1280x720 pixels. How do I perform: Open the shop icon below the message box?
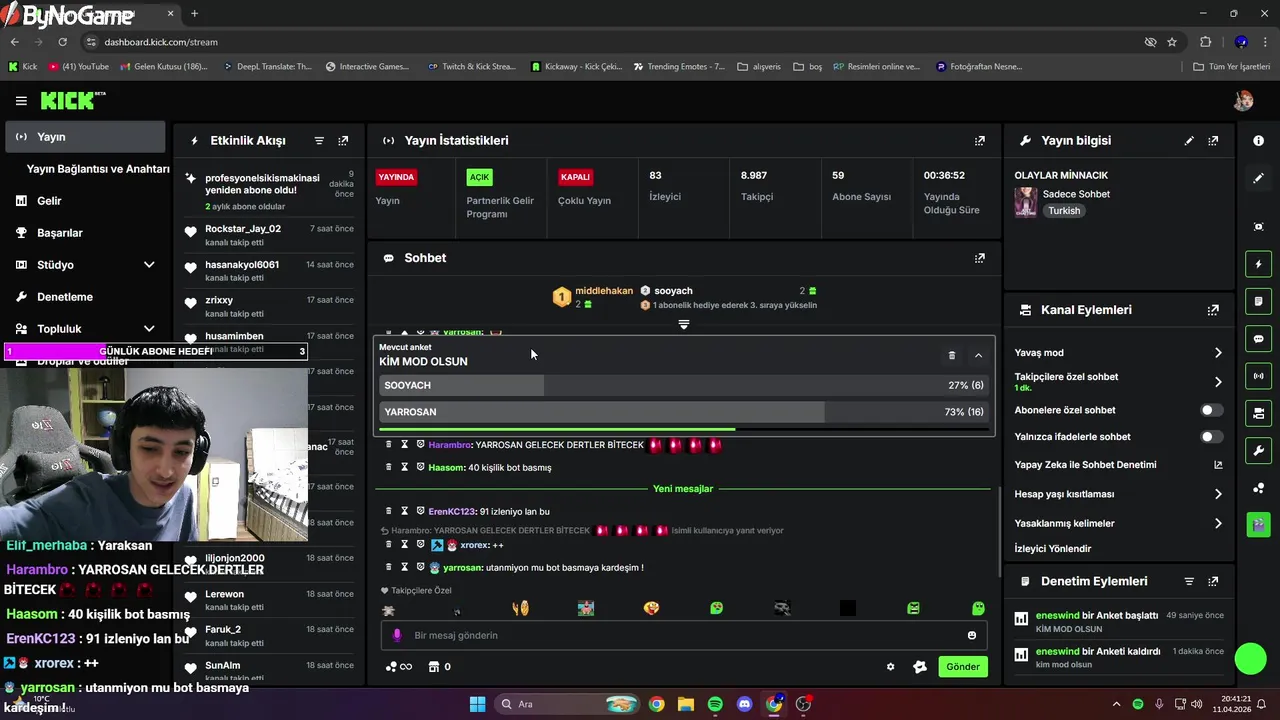434,667
